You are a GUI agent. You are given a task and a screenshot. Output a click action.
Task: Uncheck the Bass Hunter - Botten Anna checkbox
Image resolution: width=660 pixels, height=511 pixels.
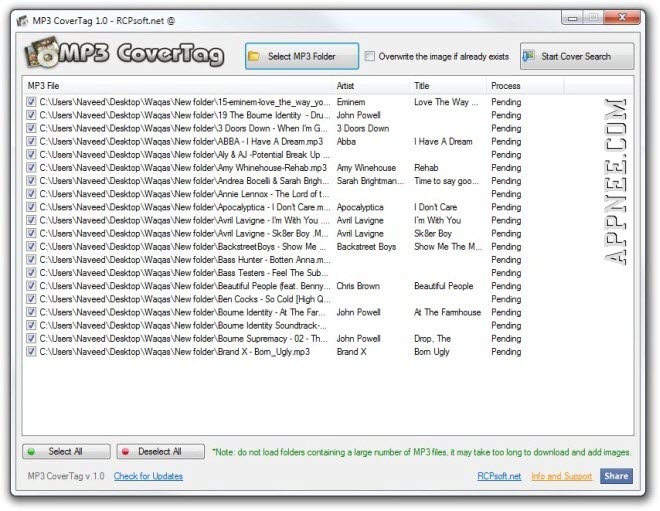pos(31,259)
